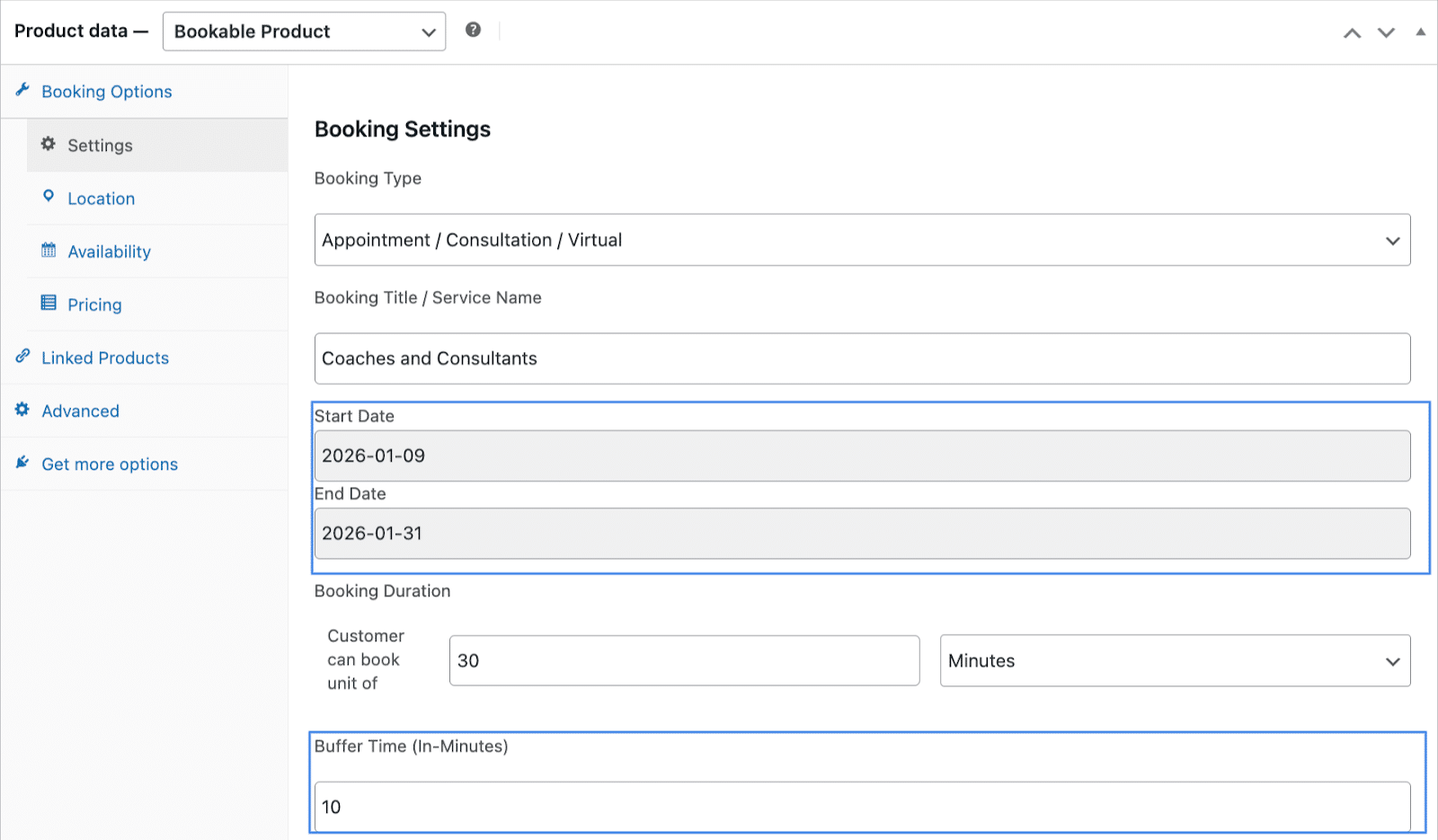Move Product data panel up
This screenshot has width=1438, height=840.
[x=1352, y=32]
